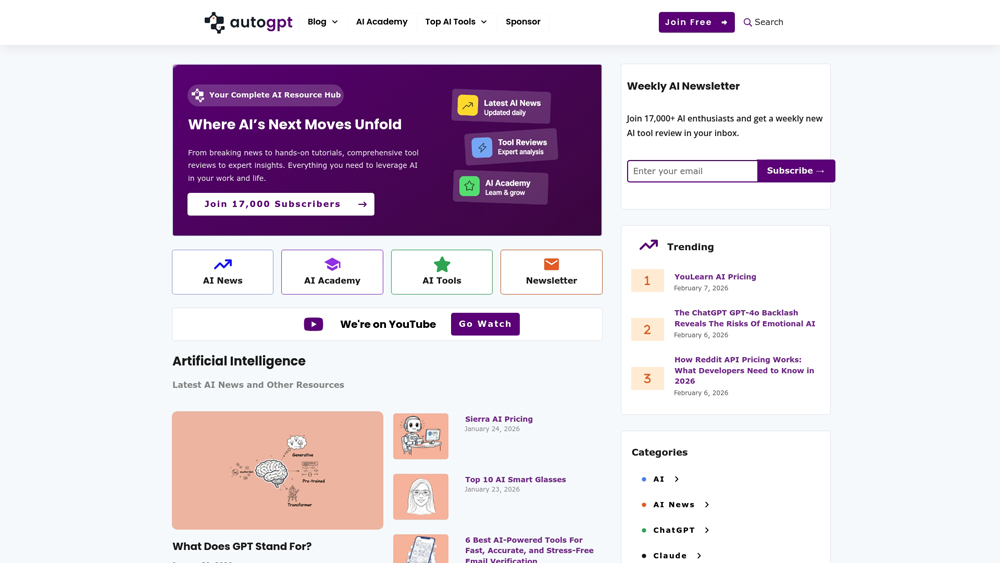Click the Tool Reviews Expert analysis card

[x=511, y=147]
